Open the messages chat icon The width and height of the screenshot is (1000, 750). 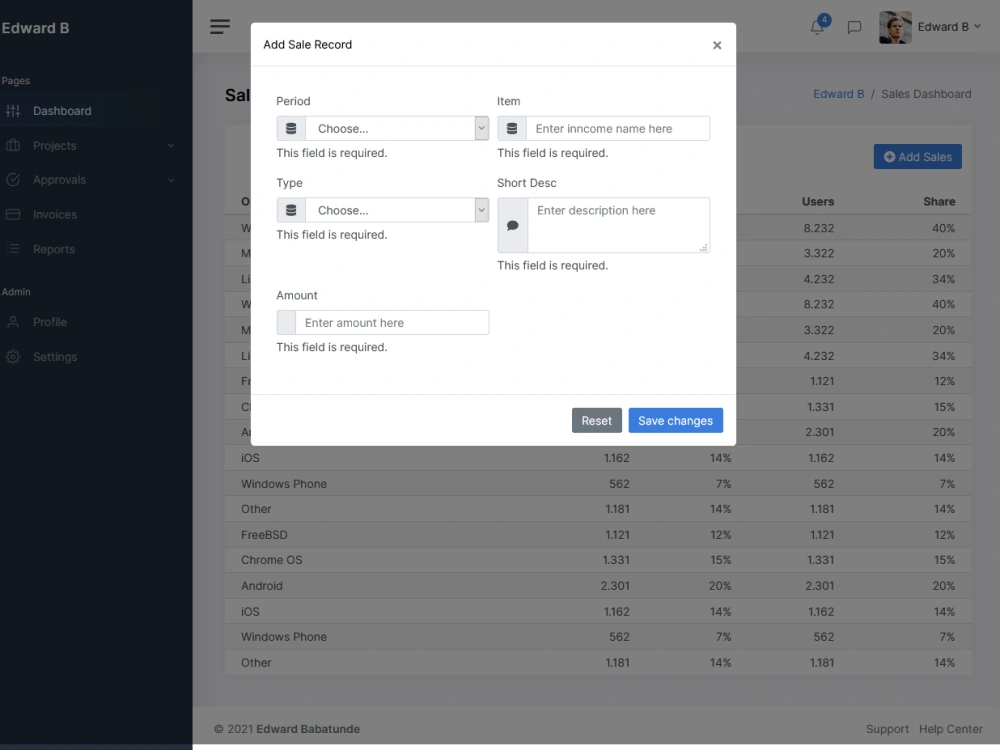click(854, 27)
